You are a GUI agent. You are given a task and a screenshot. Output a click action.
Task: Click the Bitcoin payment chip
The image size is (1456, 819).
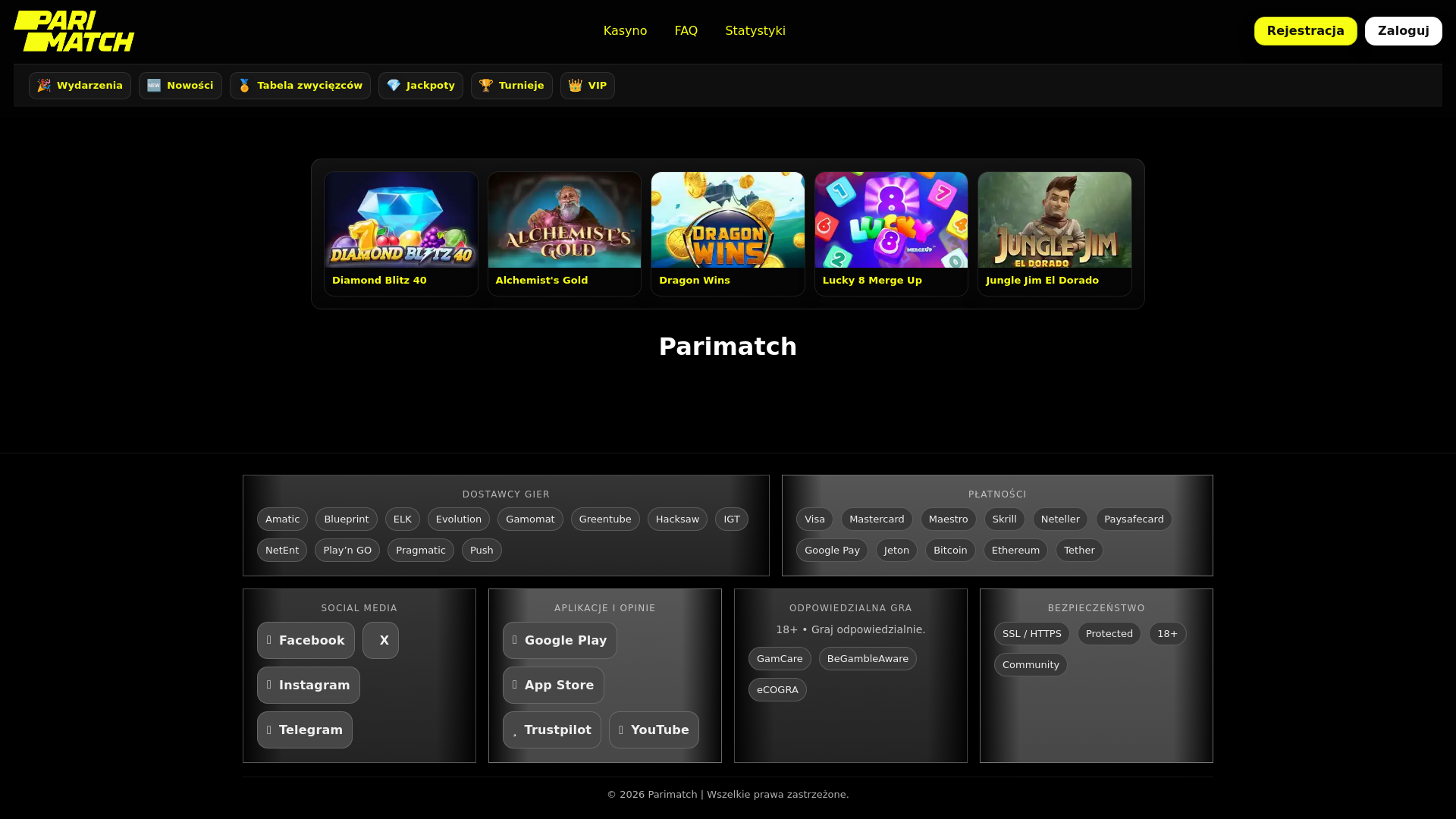click(950, 551)
